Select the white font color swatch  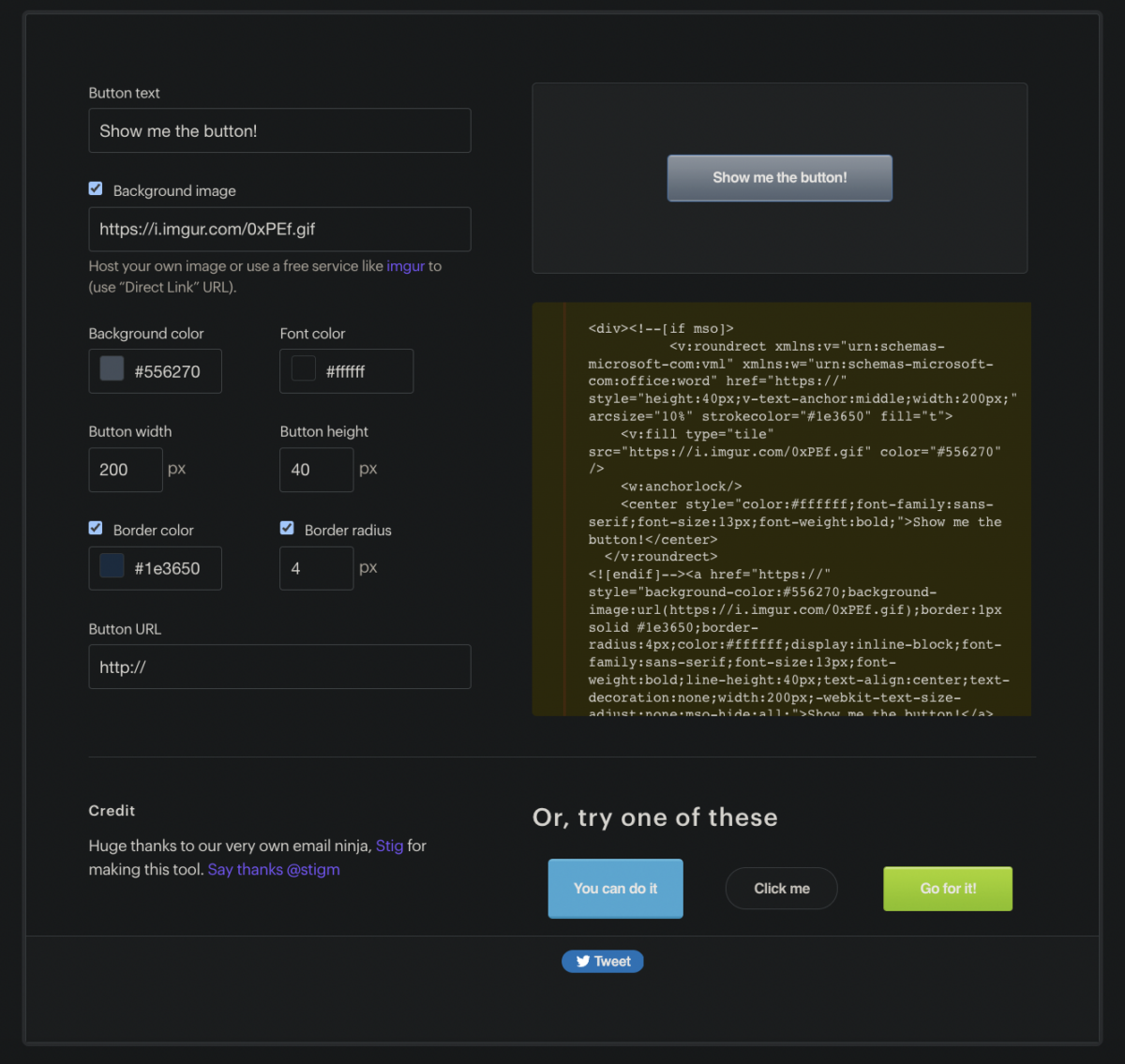point(303,368)
